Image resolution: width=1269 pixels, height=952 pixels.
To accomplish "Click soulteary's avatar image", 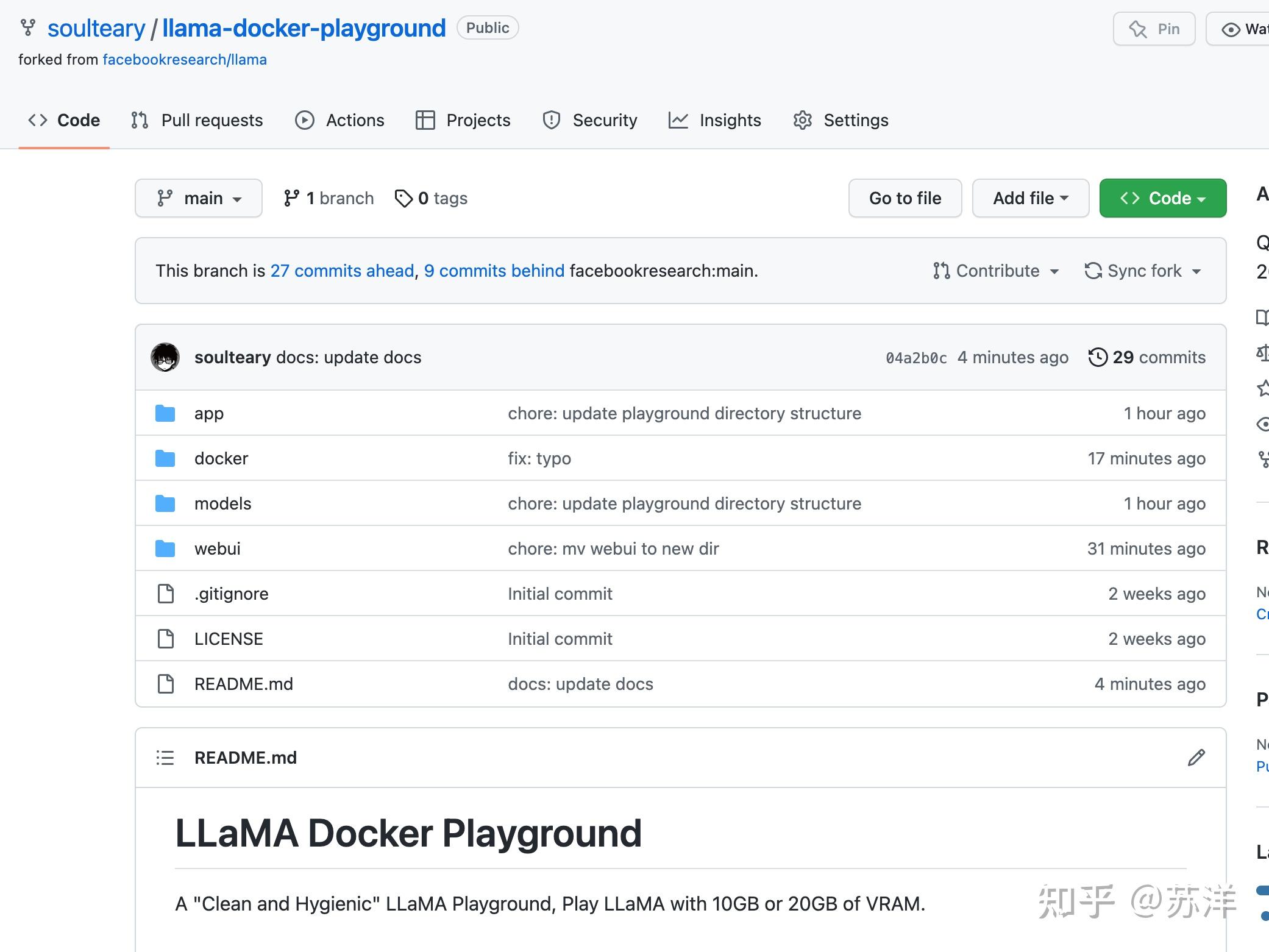I will [x=165, y=357].
